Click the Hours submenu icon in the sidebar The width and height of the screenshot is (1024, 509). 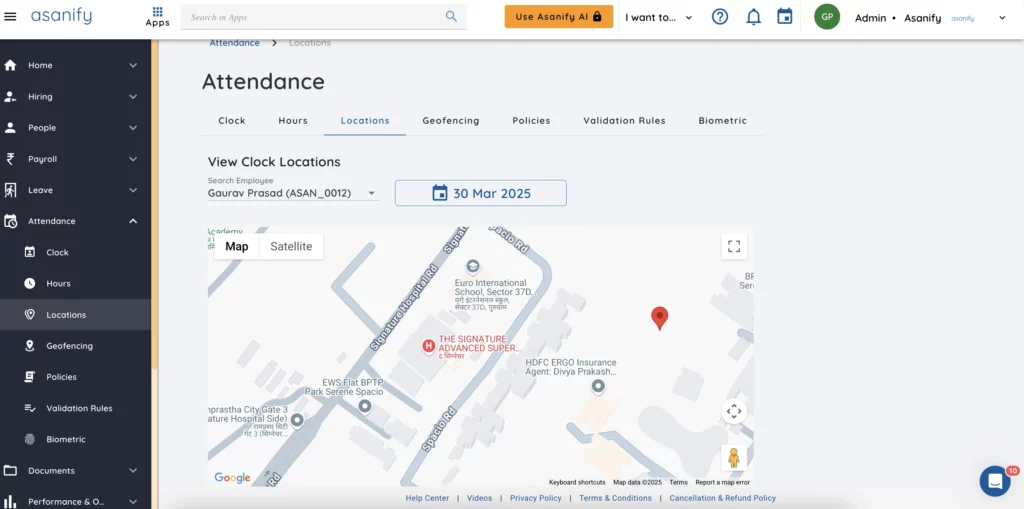[29, 284]
